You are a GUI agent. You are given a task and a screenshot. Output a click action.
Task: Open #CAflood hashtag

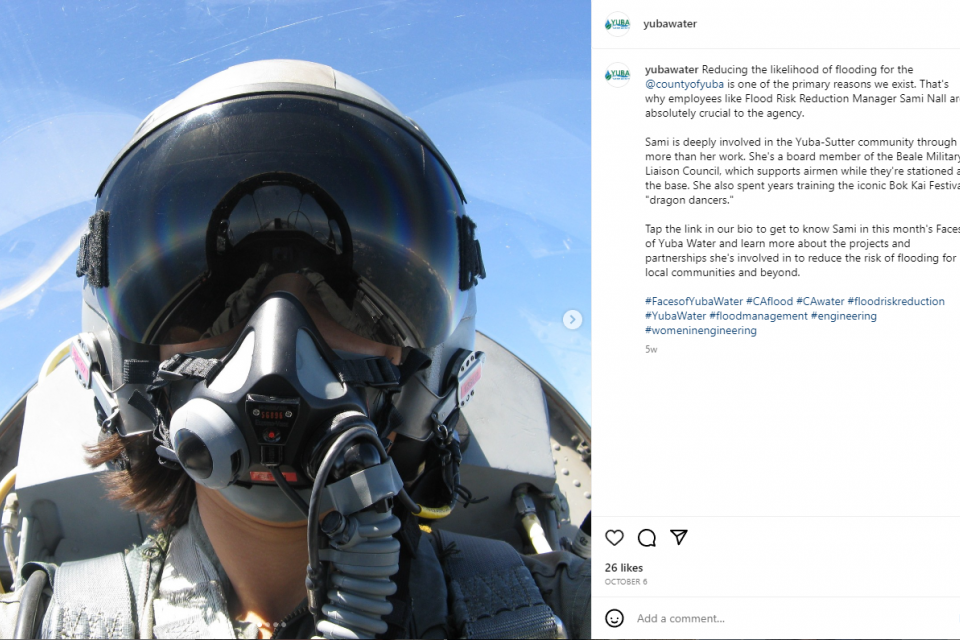click(769, 301)
